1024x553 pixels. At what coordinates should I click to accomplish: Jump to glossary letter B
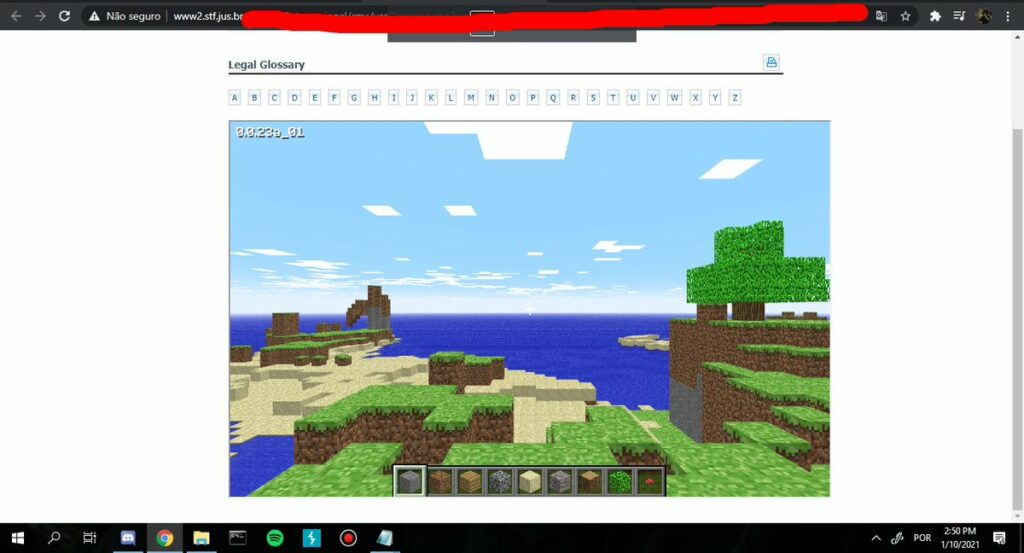pos(255,98)
